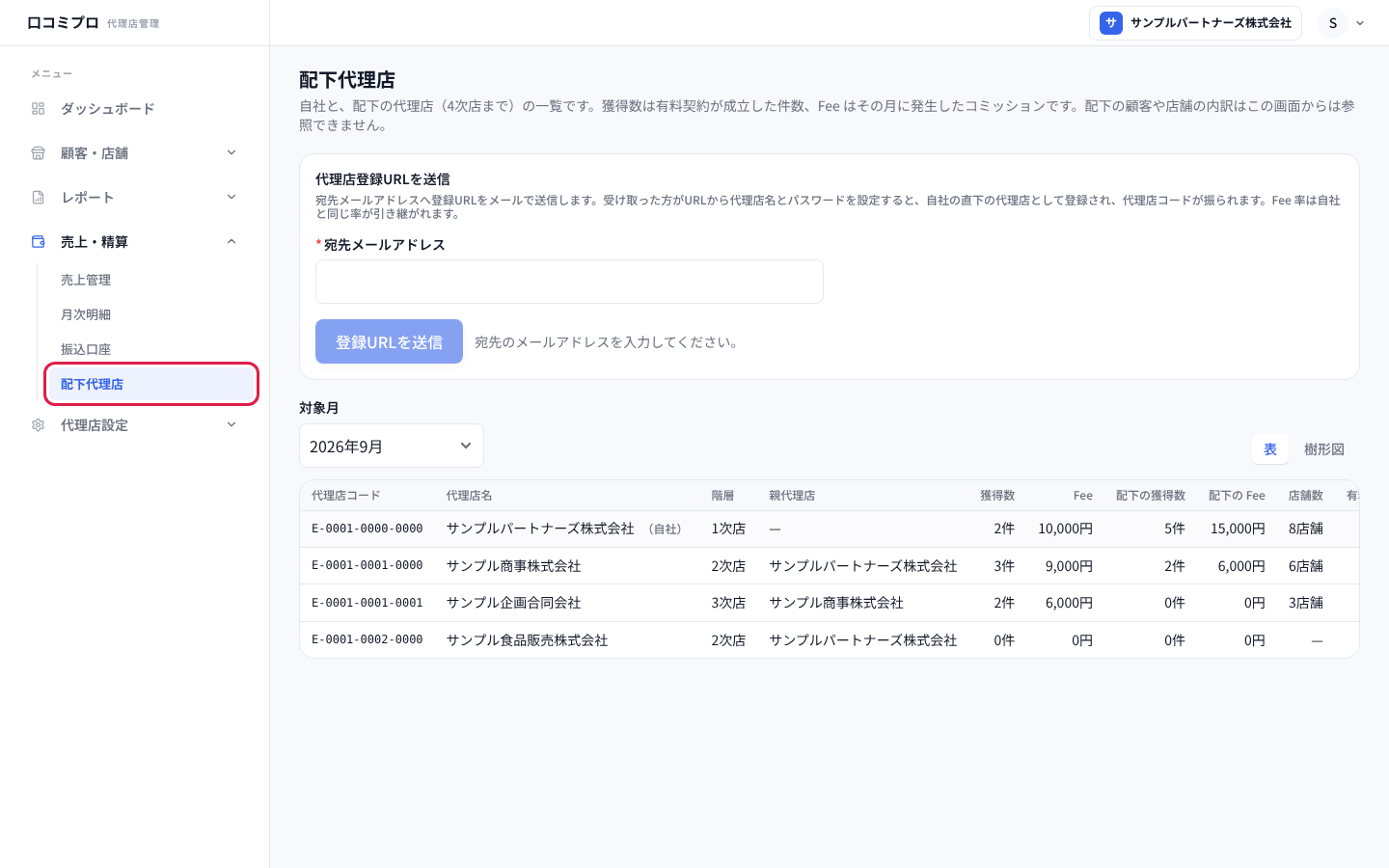
Task: Click サンプル食品販売株式会社 agency name
Action: tap(527, 640)
